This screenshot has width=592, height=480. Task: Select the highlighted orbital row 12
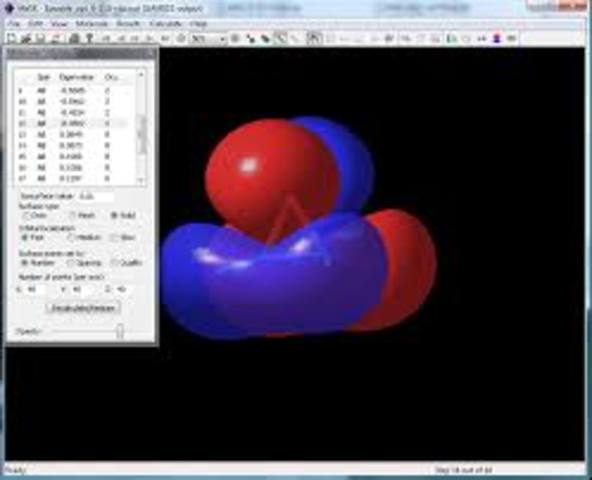[74, 123]
